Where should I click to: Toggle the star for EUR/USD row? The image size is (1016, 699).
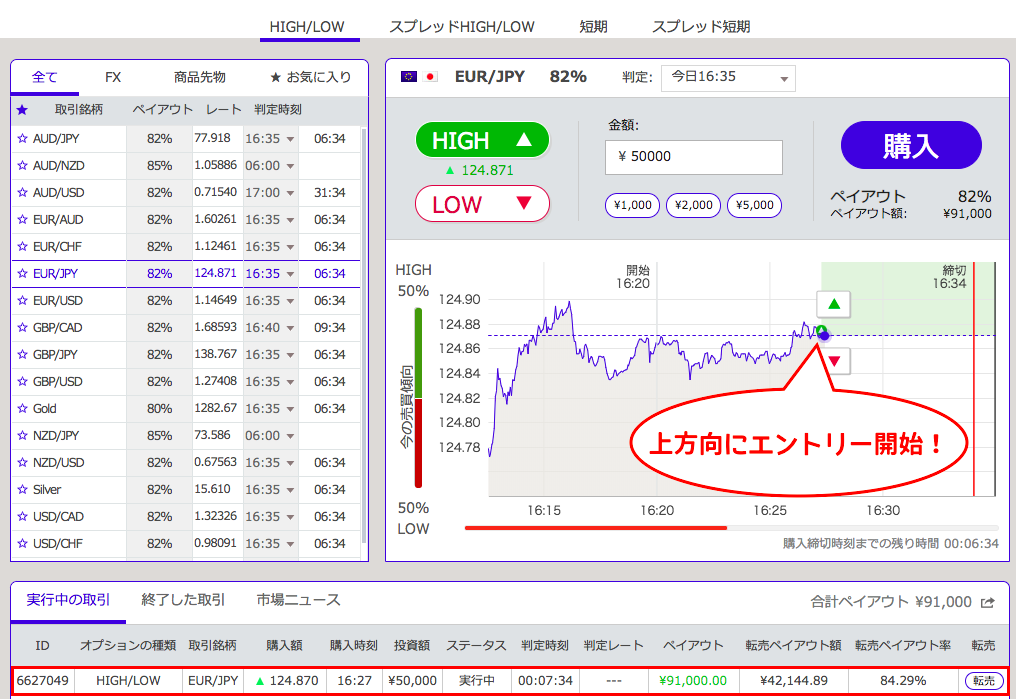(x=22, y=301)
